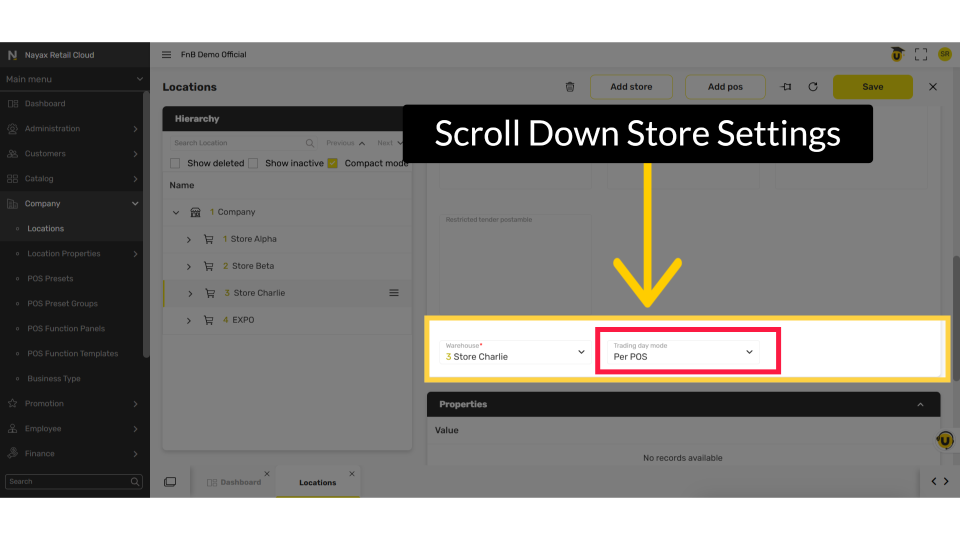Click the Company building icon in hierarchy

click(x=195, y=212)
